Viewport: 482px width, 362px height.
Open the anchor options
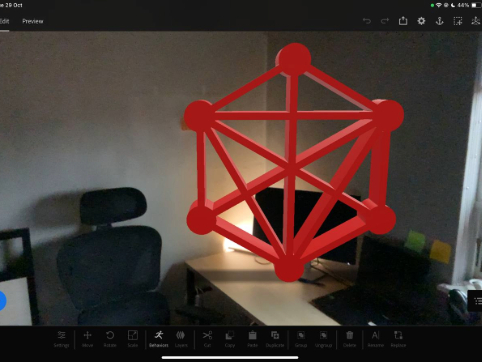pyautogui.click(x=440, y=21)
